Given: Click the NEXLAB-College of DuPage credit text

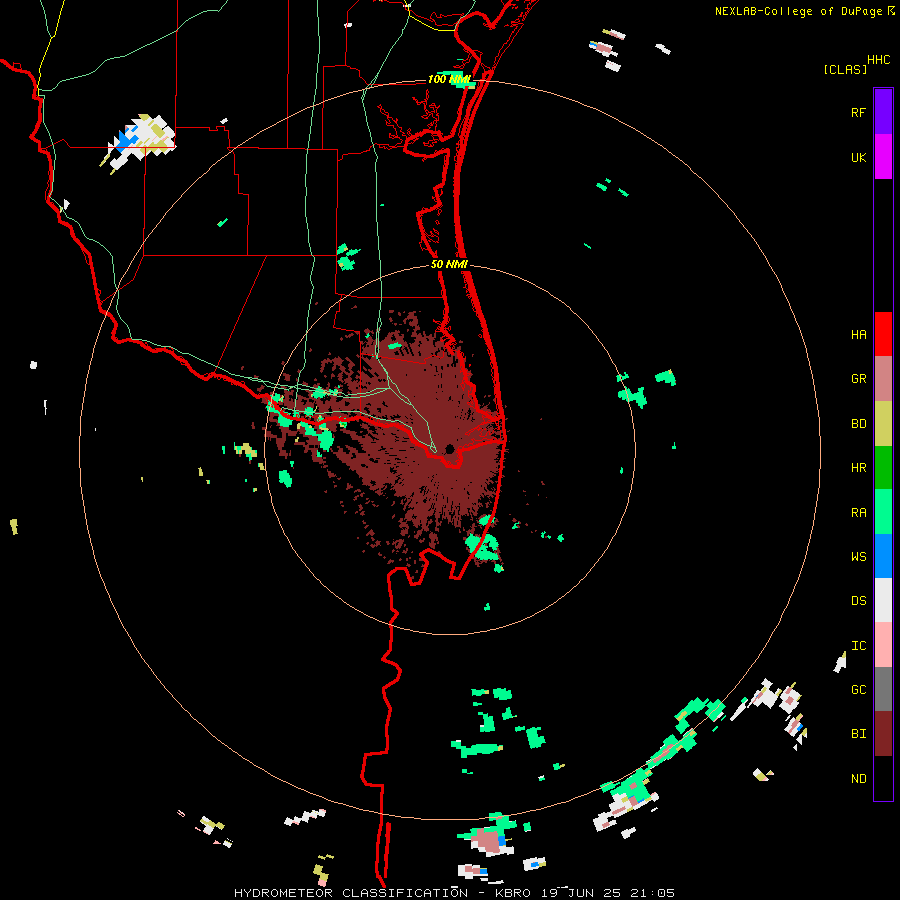Looking at the screenshot, I should [800, 11].
